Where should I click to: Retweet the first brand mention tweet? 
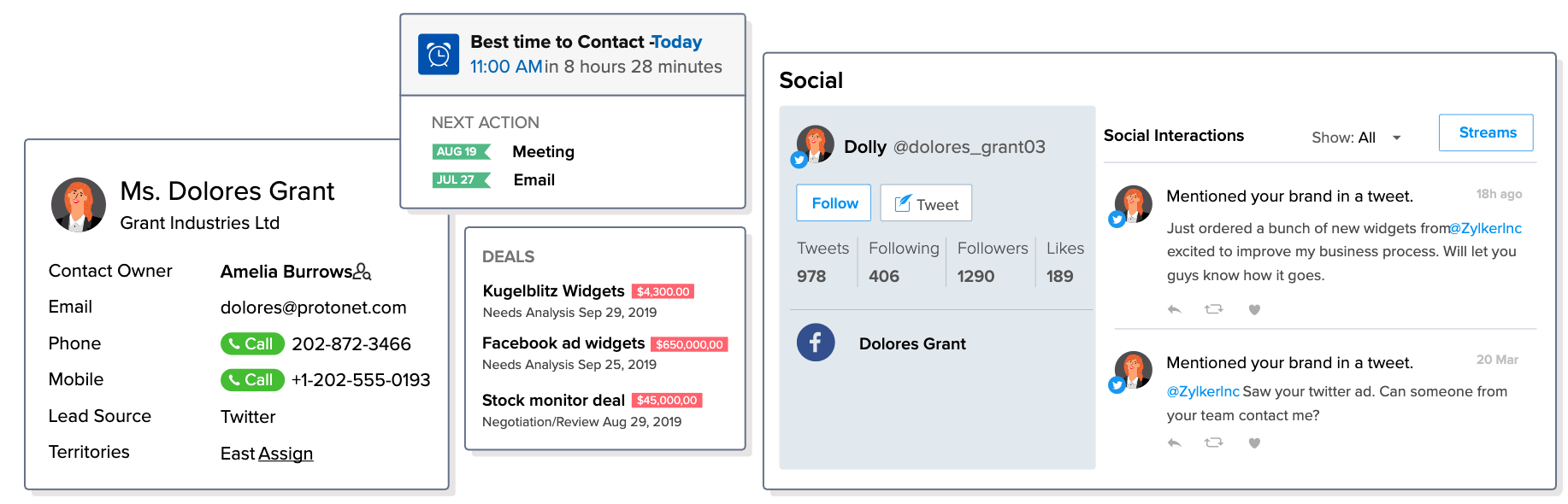[x=1214, y=309]
